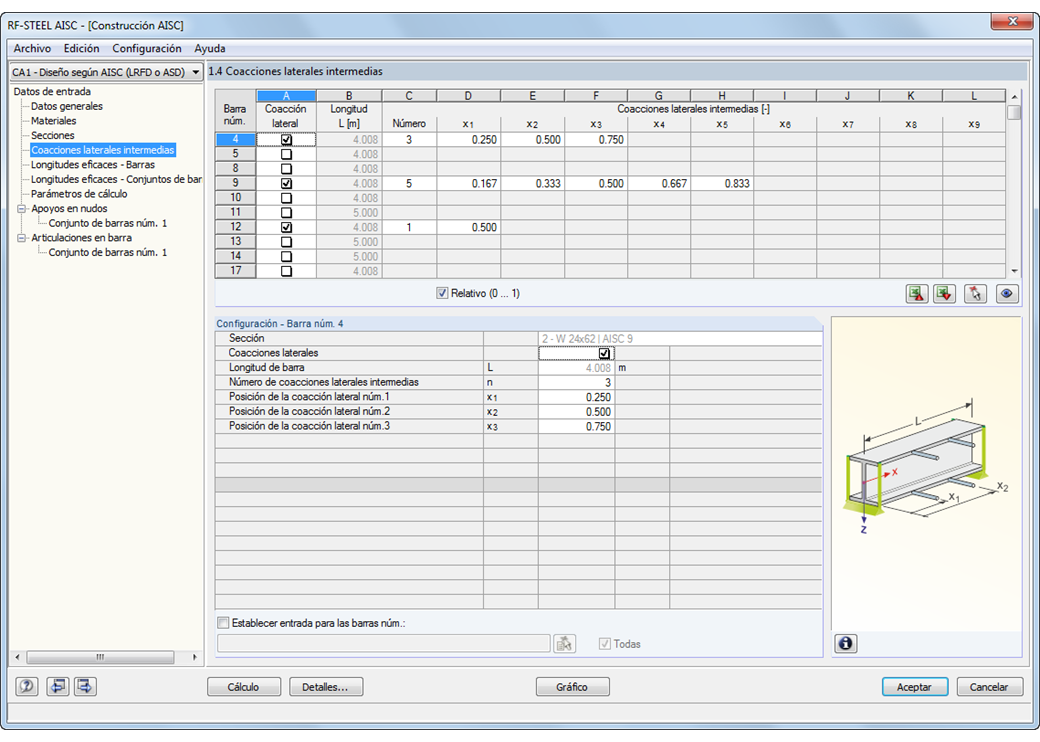This screenshot has height=742, width=1040.
Task: Uncheck lateral restraint for bar 9
Action: coord(286,184)
